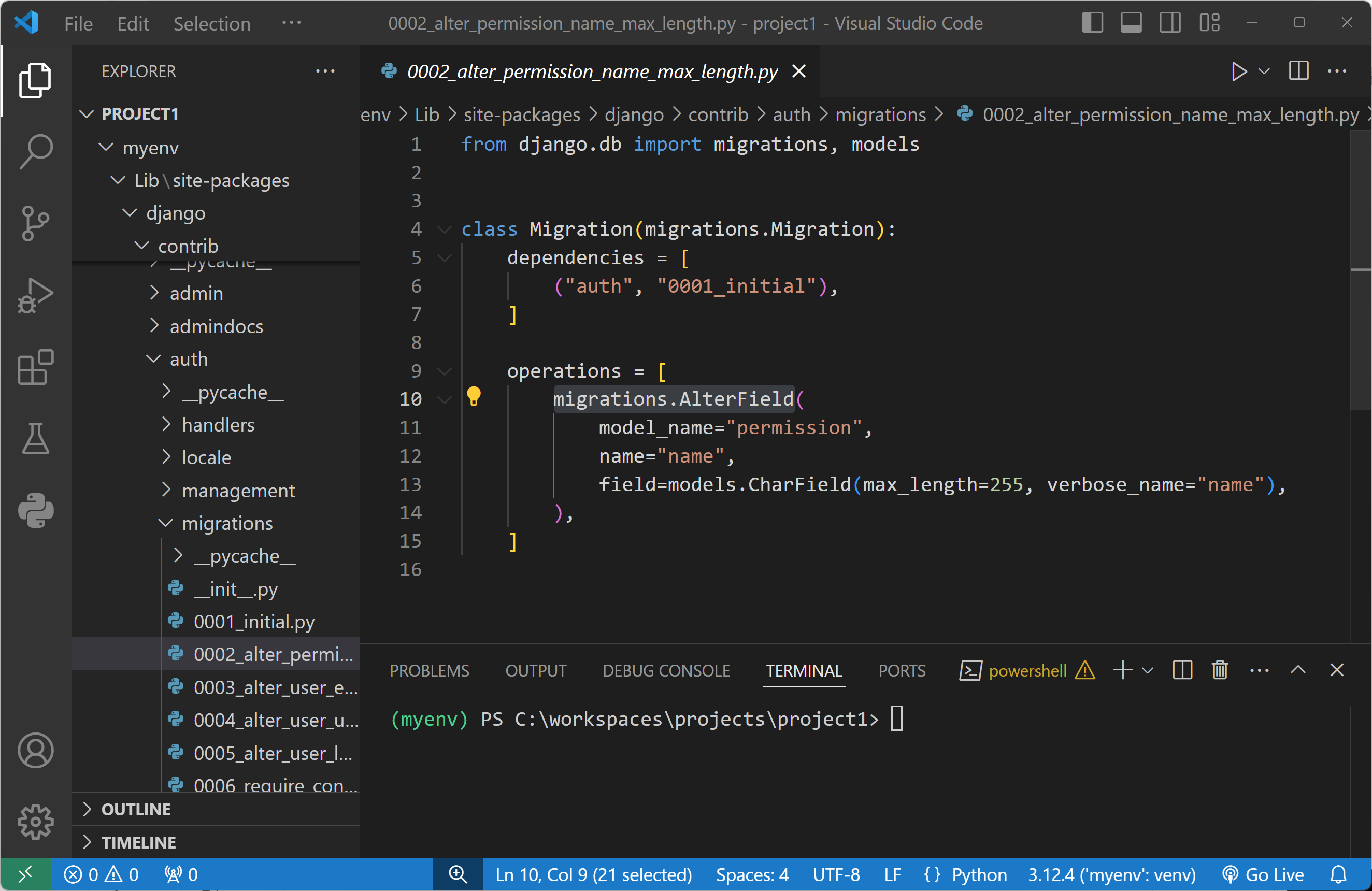
Task: Open the Selection menu
Action: point(211,24)
